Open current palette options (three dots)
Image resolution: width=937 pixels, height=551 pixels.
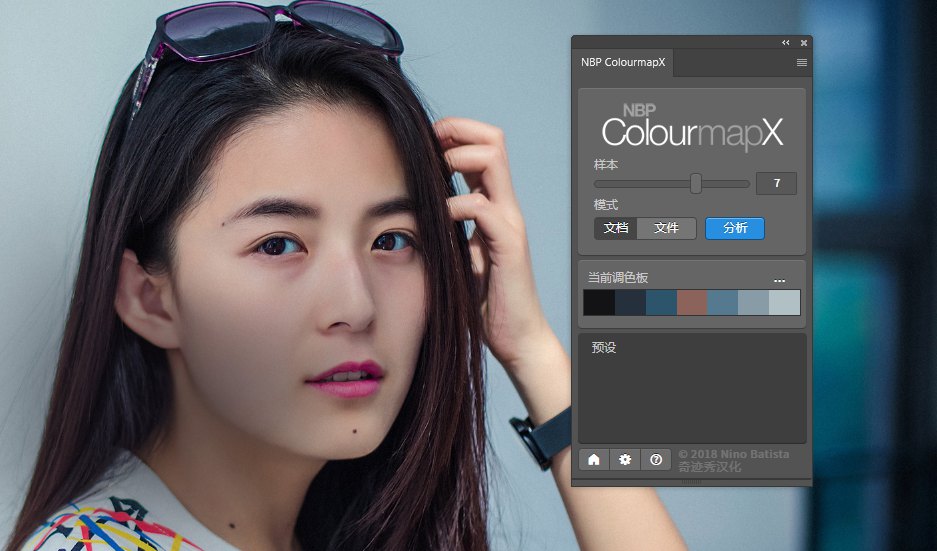point(779,280)
